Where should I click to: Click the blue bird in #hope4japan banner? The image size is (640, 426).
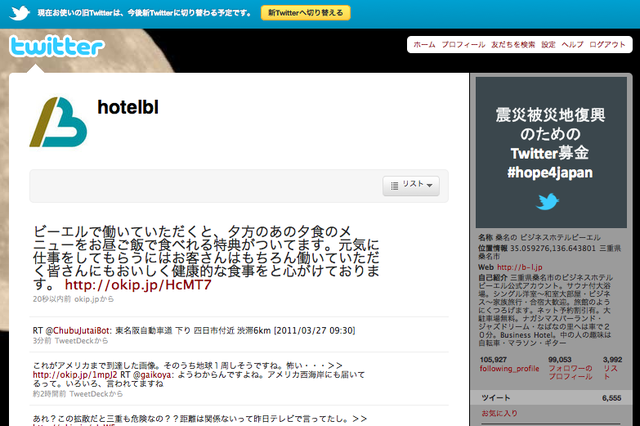pos(547,202)
